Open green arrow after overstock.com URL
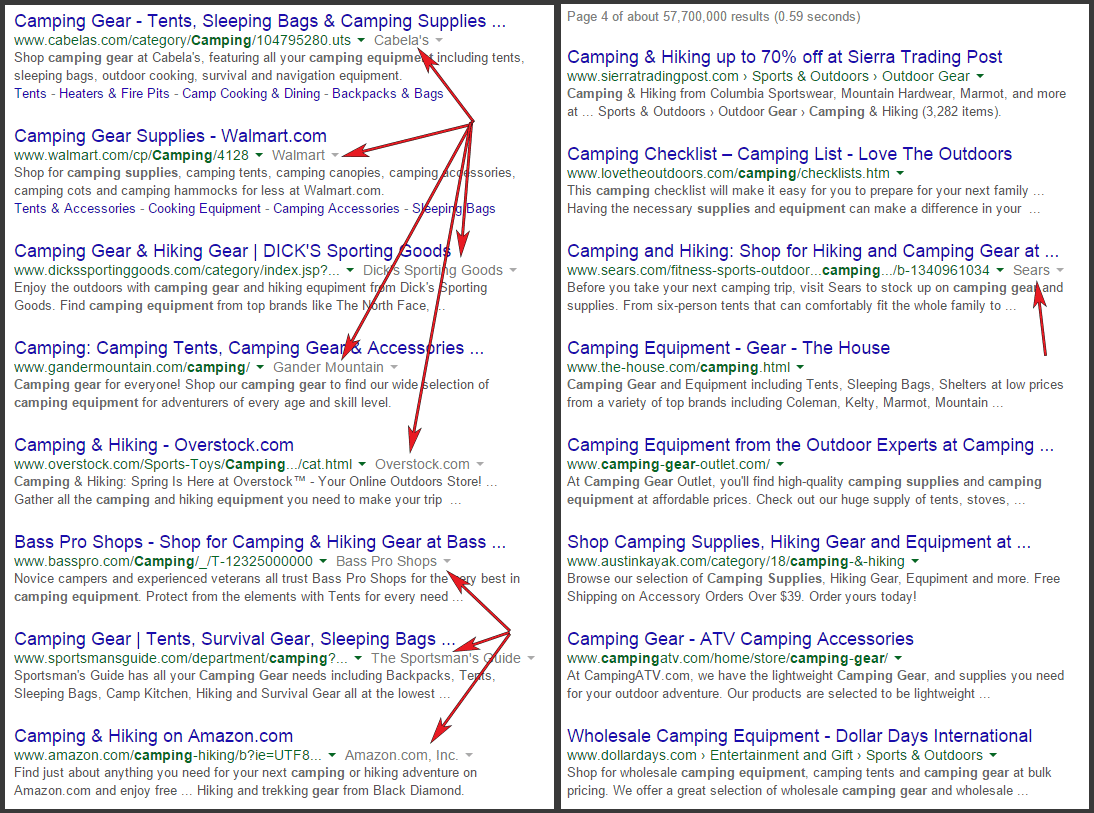1094x813 pixels. click(x=362, y=464)
